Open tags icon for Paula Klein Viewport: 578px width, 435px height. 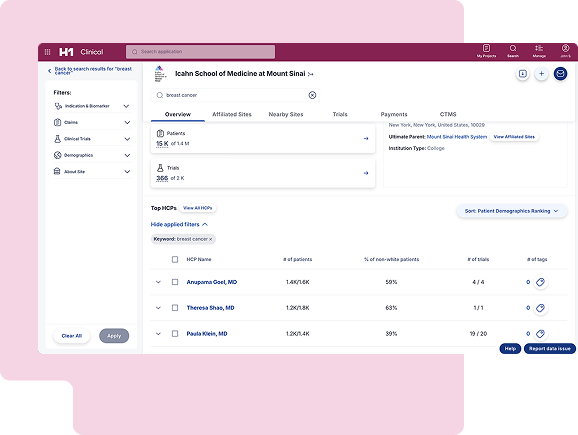point(540,334)
